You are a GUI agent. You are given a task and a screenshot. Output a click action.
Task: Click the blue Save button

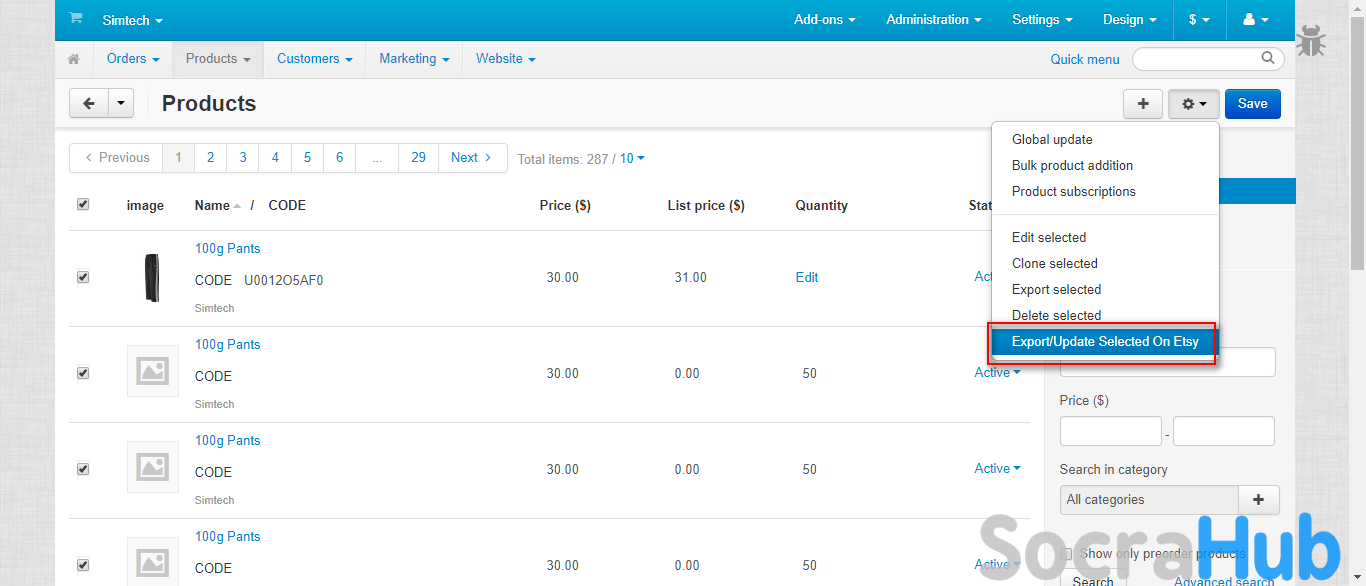point(1252,103)
